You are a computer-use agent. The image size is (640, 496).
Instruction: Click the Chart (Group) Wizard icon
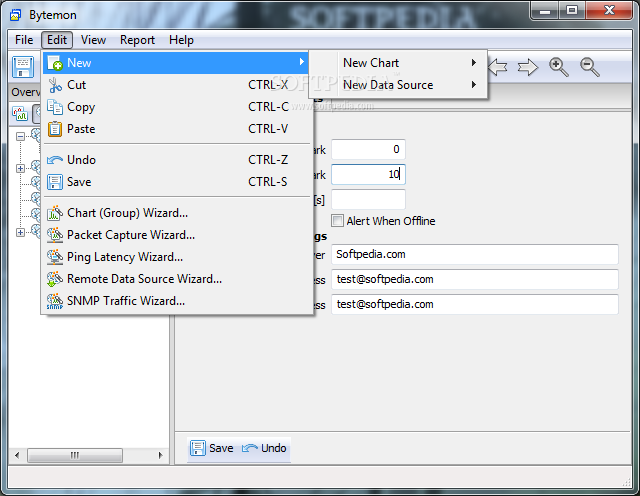tap(55, 213)
